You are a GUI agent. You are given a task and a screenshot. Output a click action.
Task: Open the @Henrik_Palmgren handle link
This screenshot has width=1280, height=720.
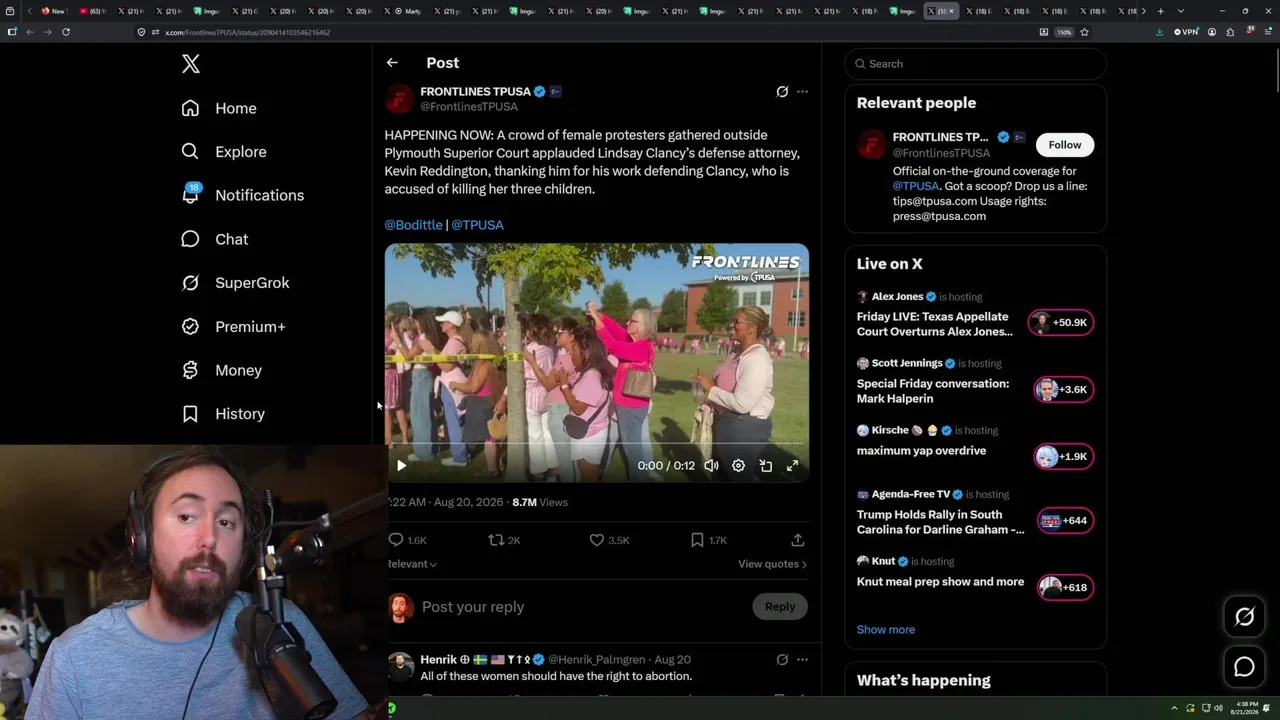click(597, 660)
